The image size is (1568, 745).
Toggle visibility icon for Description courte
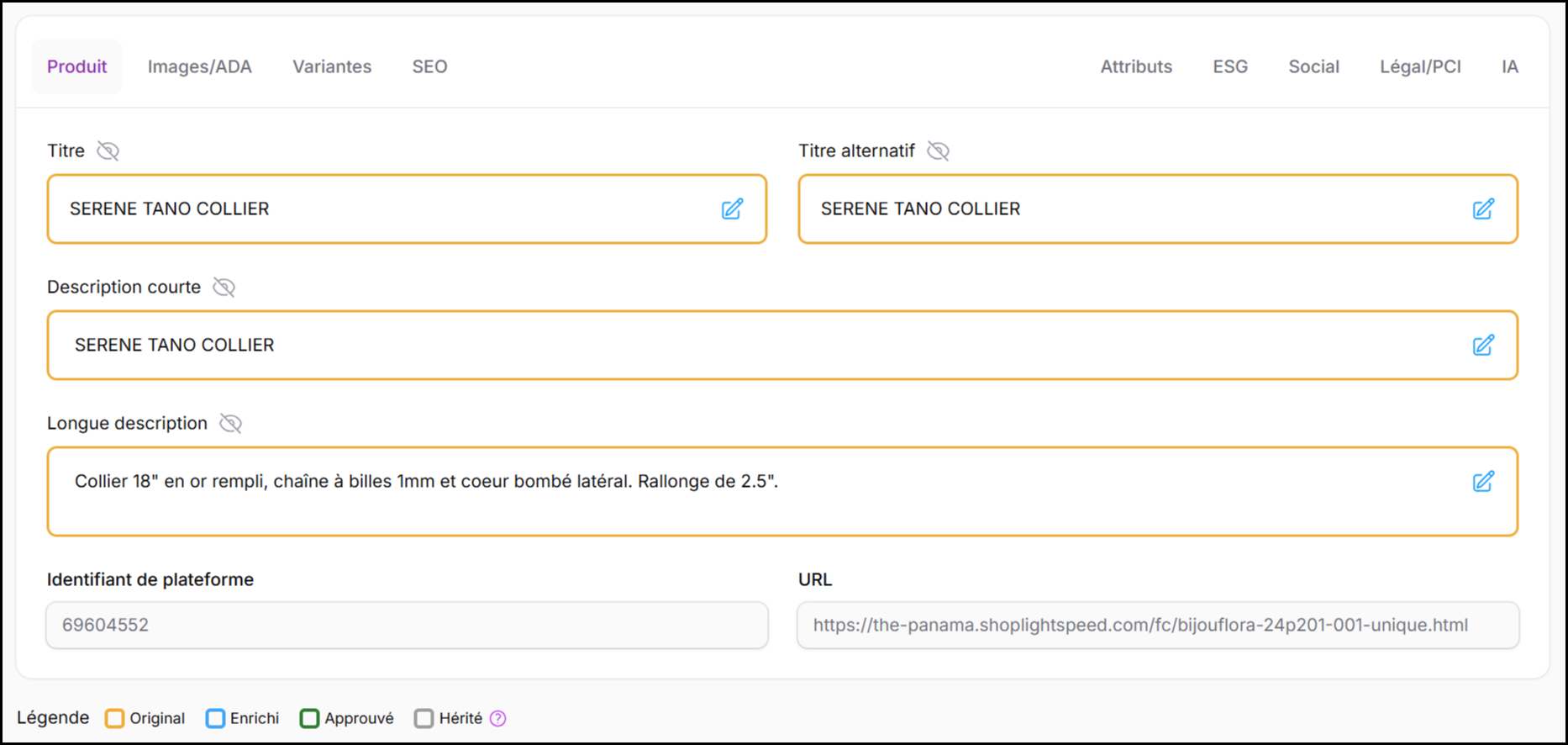click(224, 288)
